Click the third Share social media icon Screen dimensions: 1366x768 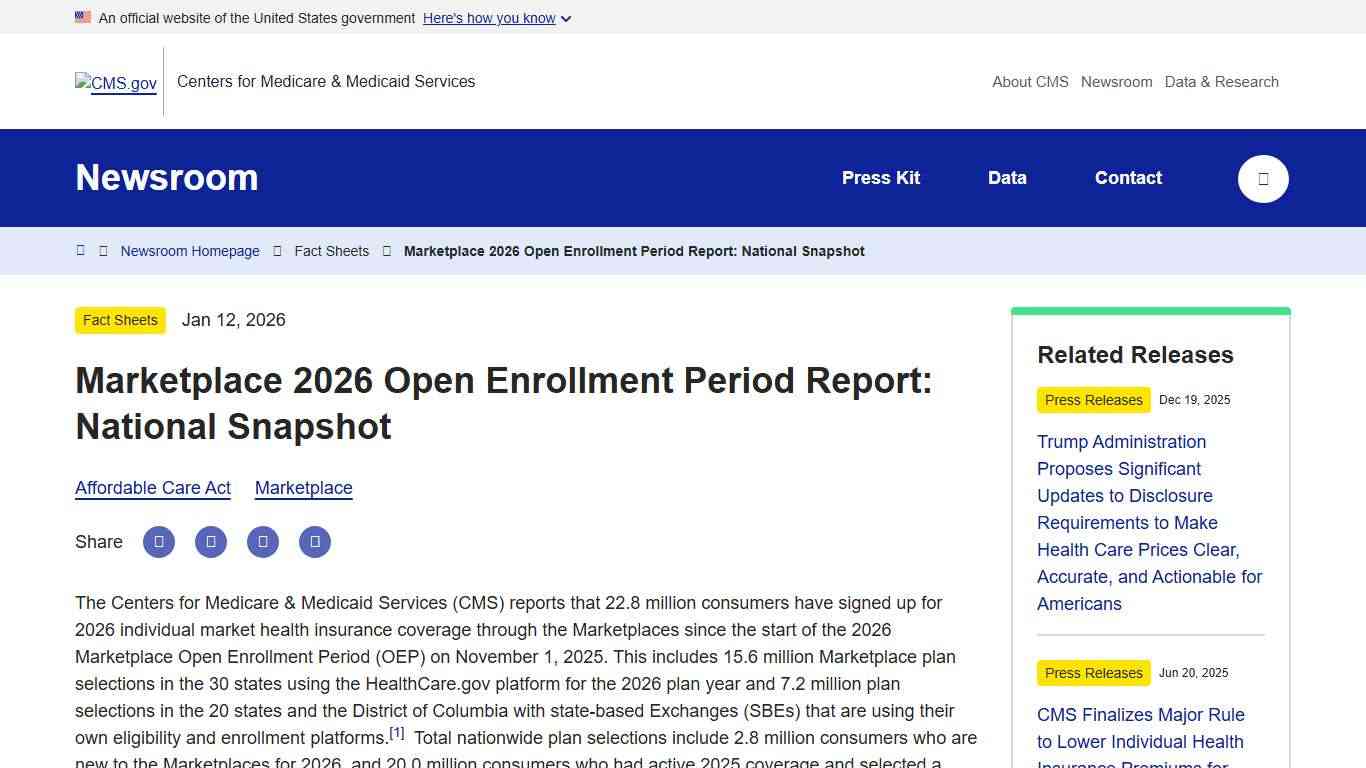tap(263, 541)
